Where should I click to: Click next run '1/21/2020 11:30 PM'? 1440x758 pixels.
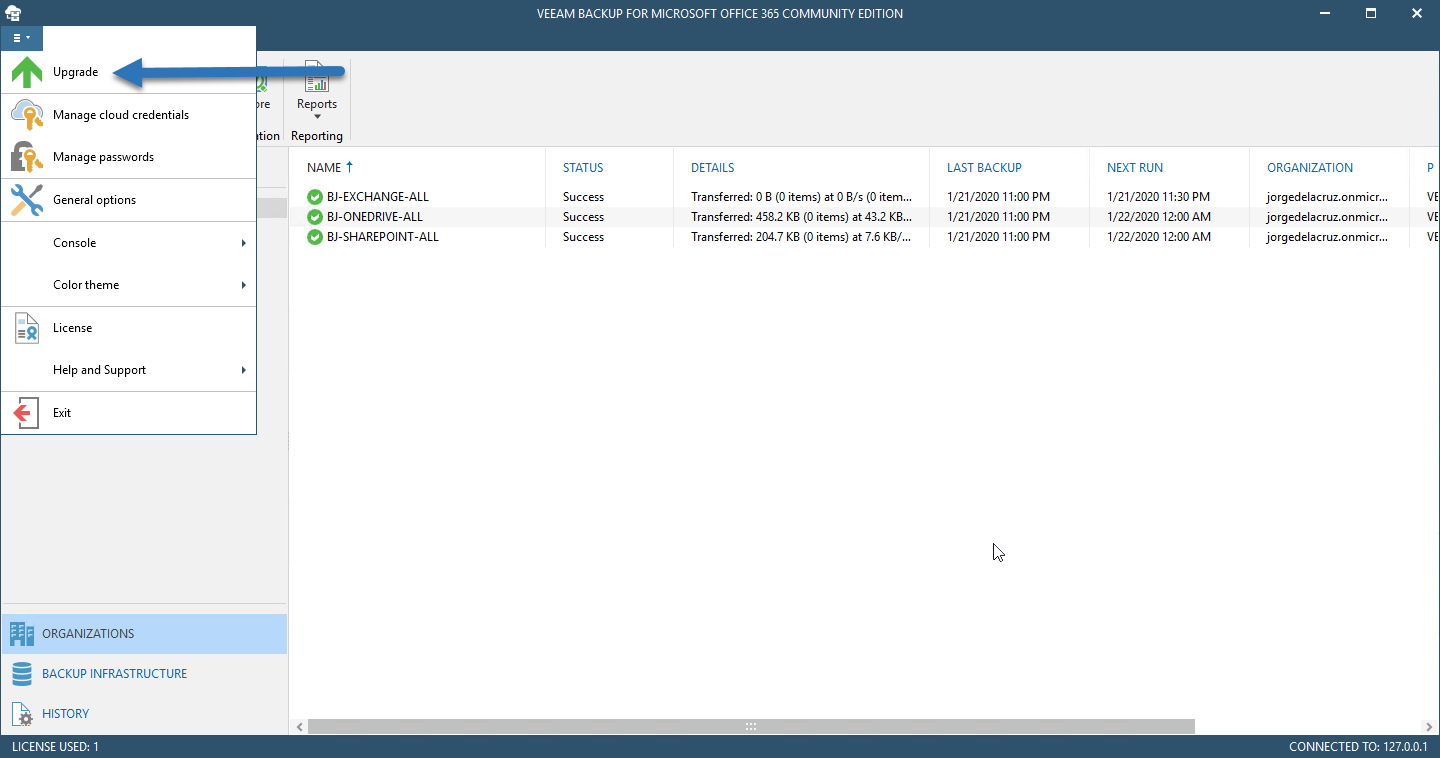coord(1158,197)
